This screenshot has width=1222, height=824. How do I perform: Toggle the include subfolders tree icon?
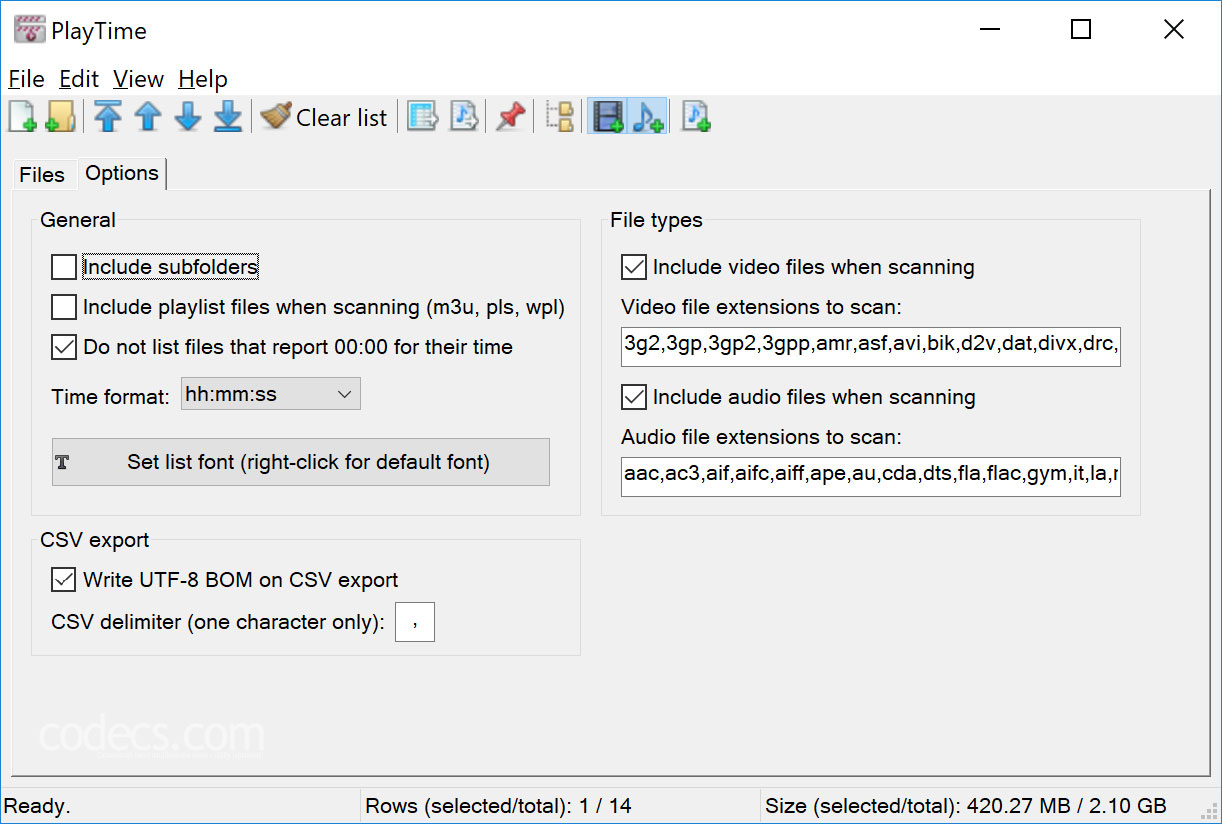coord(561,117)
